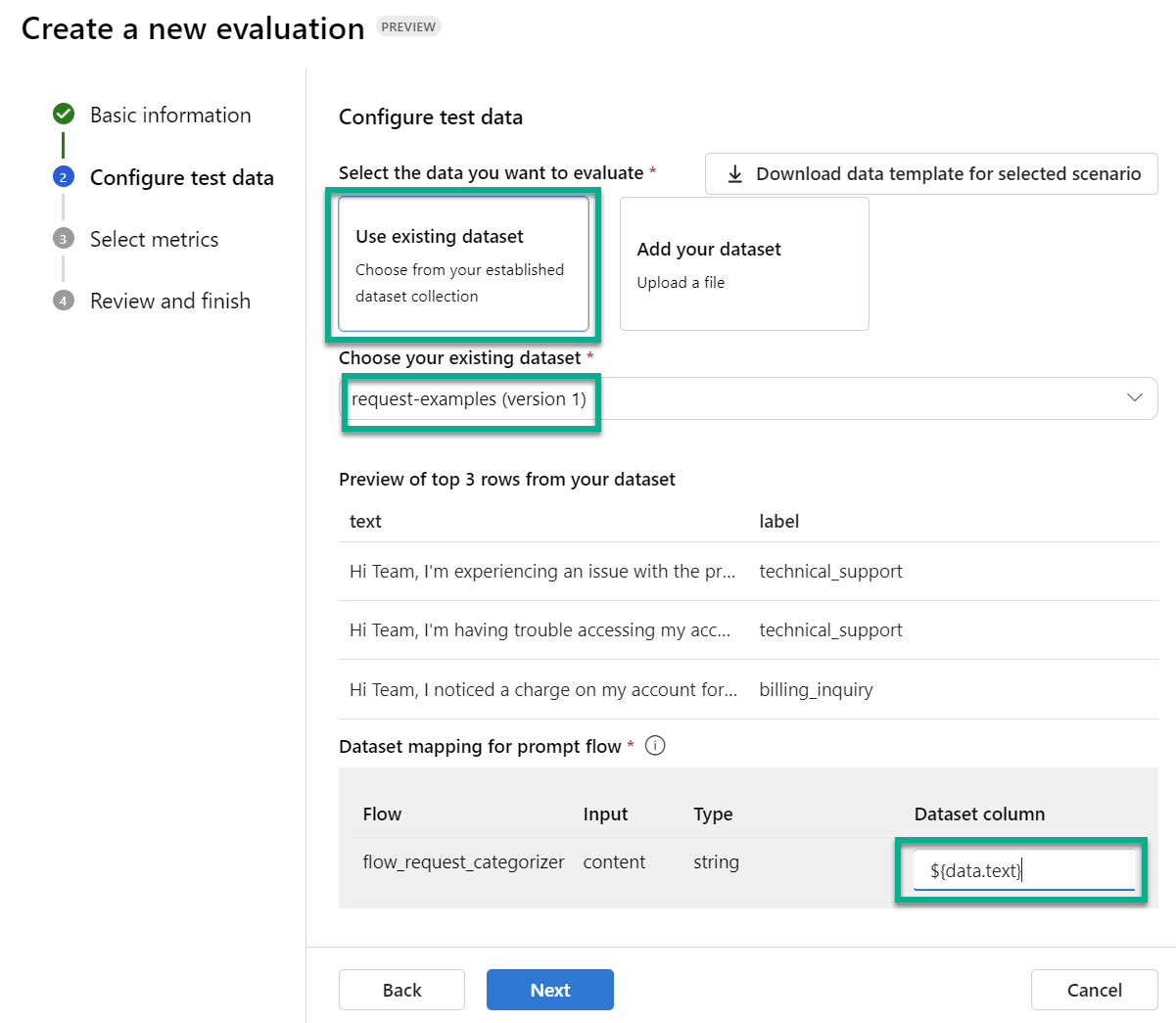The height and width of the screenshot is (1023, 1176).
Task: Jump to the Review and finish step
Action: [x=170, y=302]
